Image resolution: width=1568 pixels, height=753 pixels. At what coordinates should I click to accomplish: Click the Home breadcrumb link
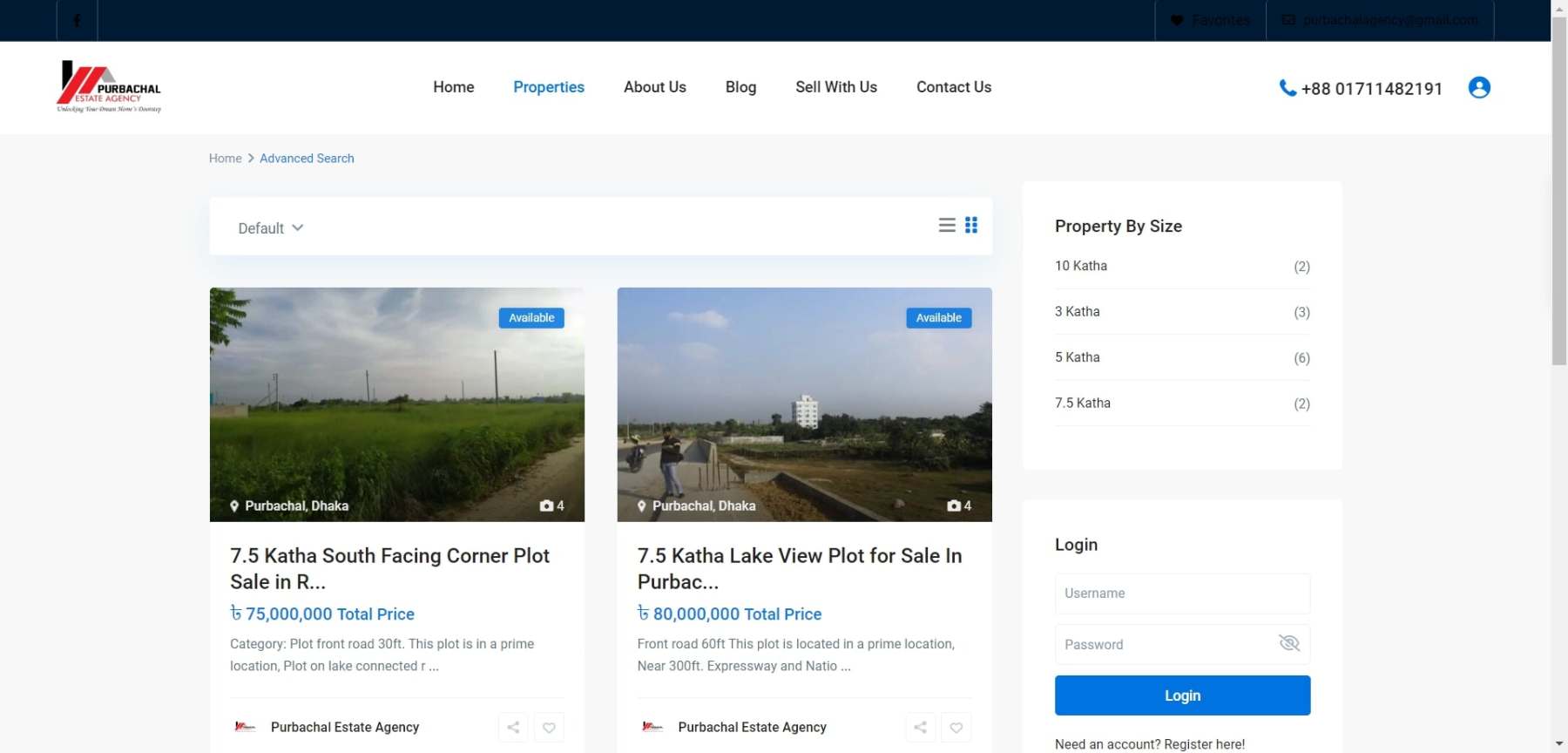(x=225, y=159)
